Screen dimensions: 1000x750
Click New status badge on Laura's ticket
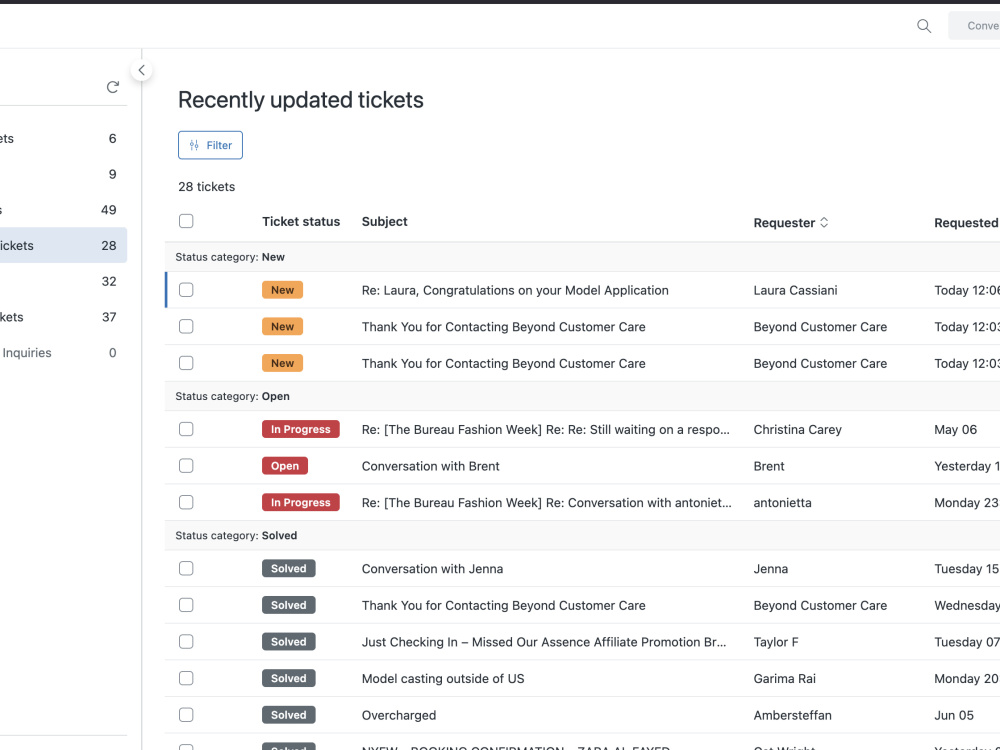tap(283, 290)
